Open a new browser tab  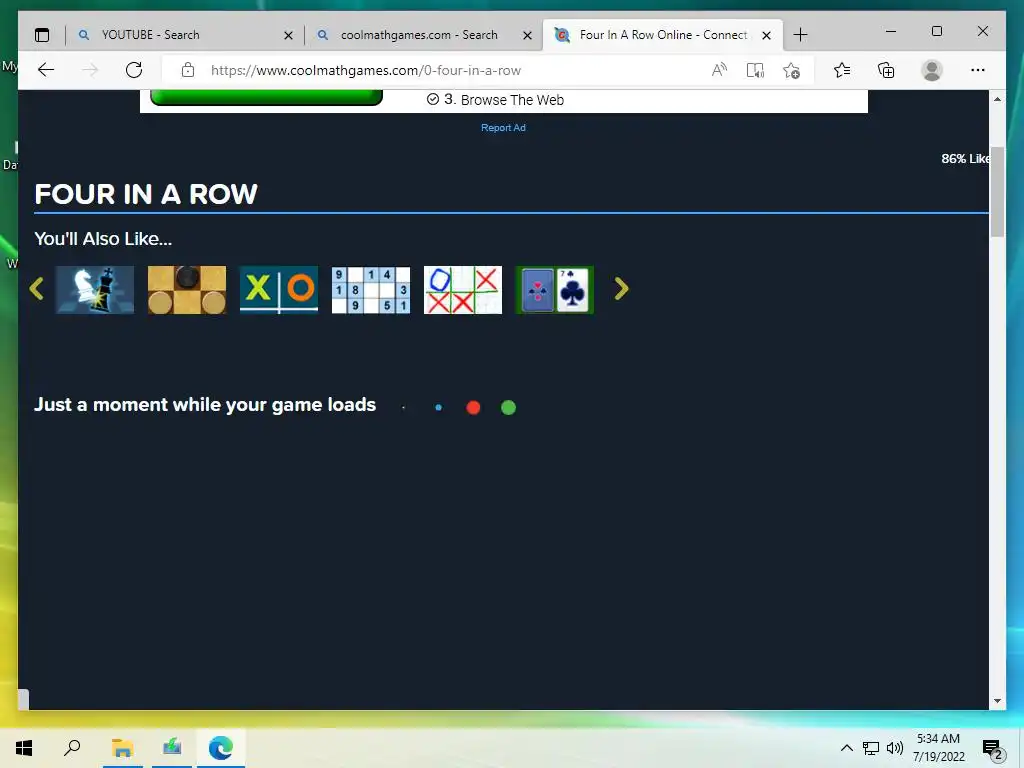pyautogui.click(x=800, y=35)
